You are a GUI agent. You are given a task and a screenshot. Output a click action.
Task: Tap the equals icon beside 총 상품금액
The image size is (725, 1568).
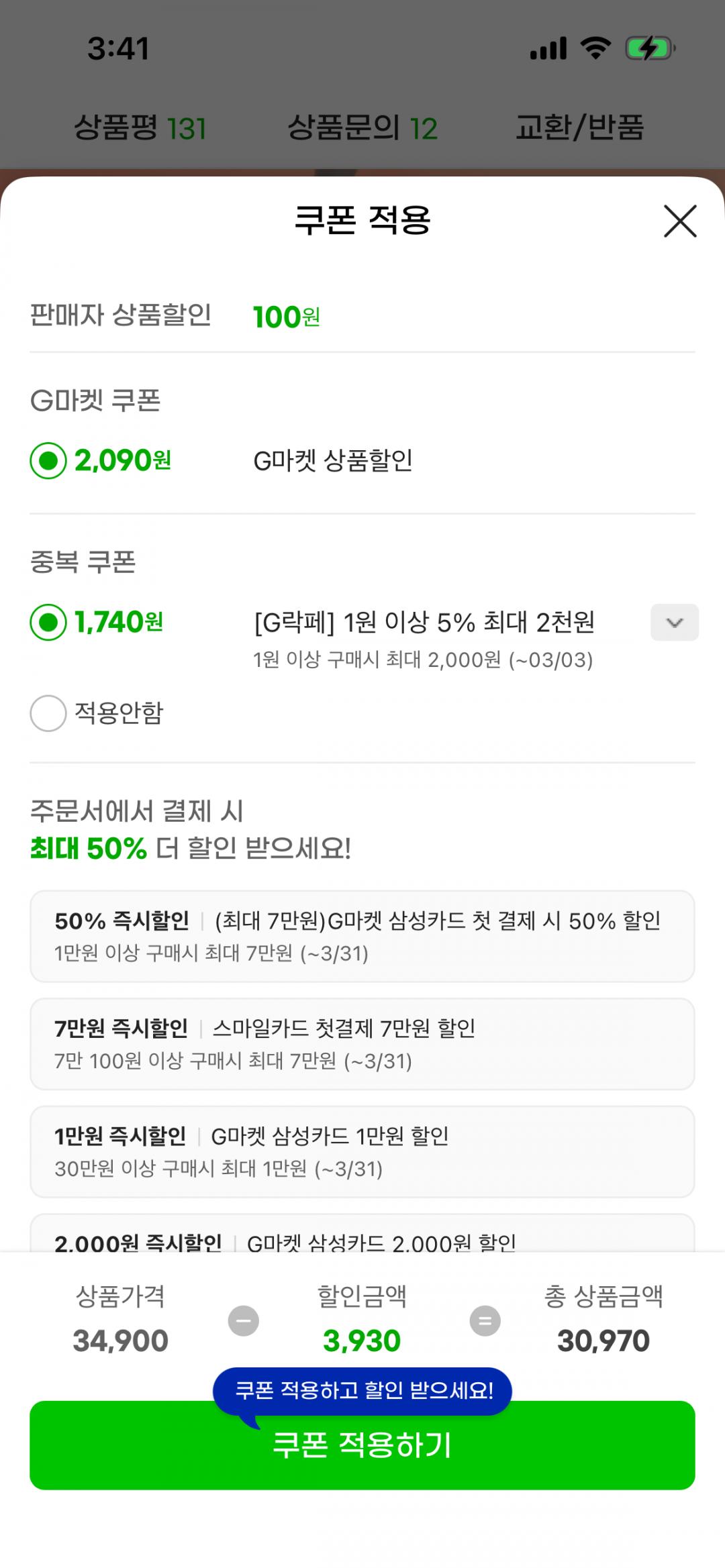point(485,1321)
